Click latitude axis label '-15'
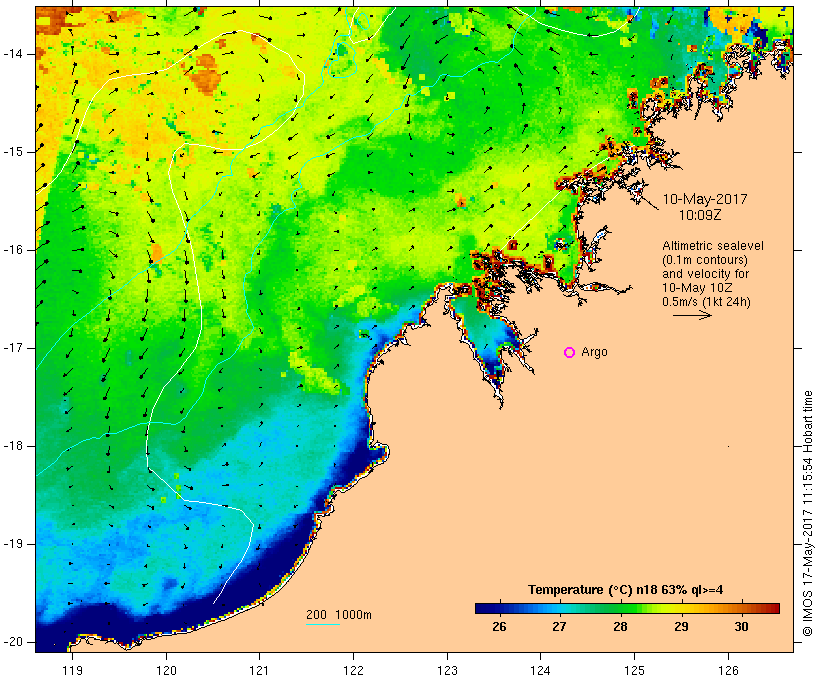820x680 pixels. coord(12,152)
